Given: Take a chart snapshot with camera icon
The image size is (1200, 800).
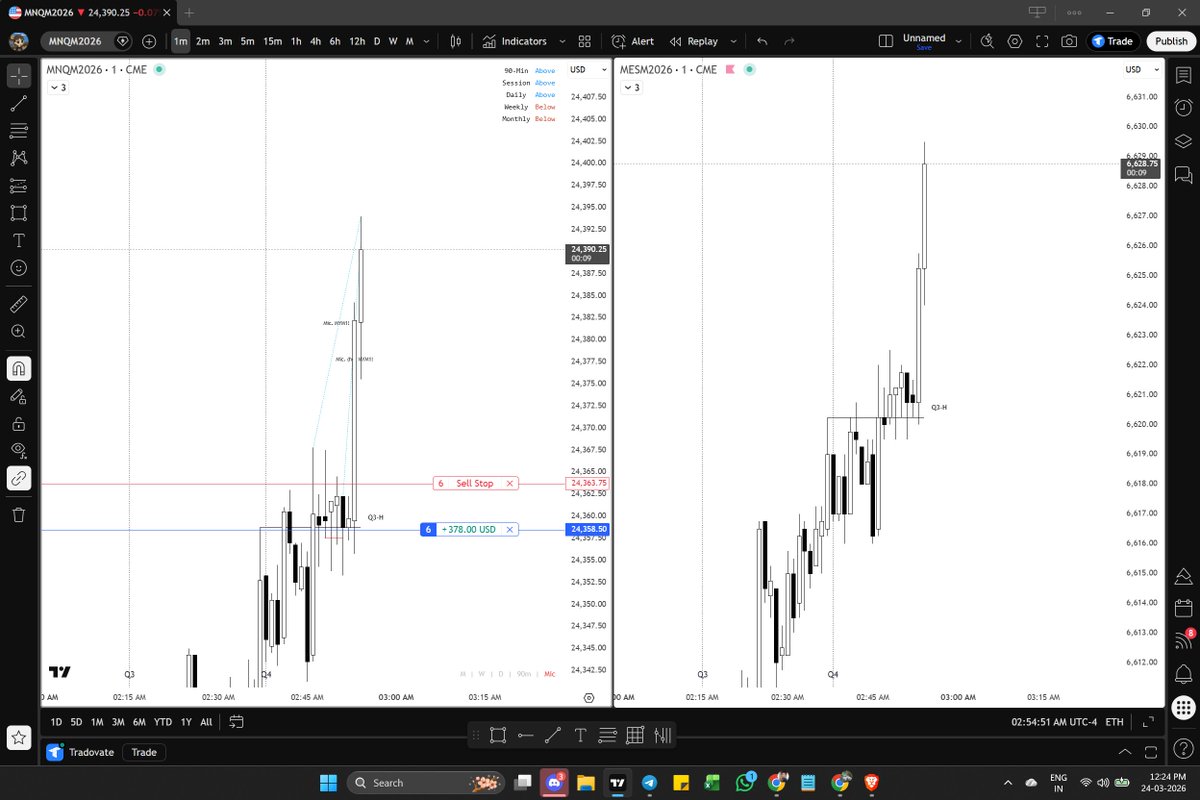Looking at the screenshot, I should [1070, 41].
